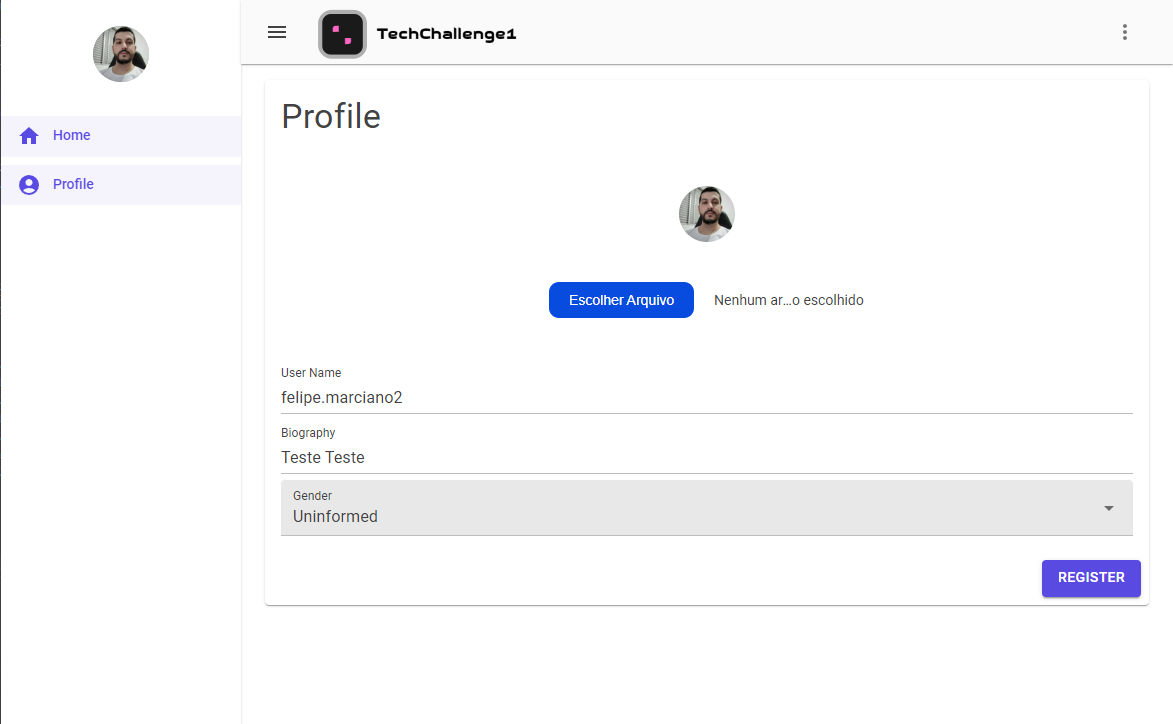Click the TechChallenge1 logo icon

point(343,34)
